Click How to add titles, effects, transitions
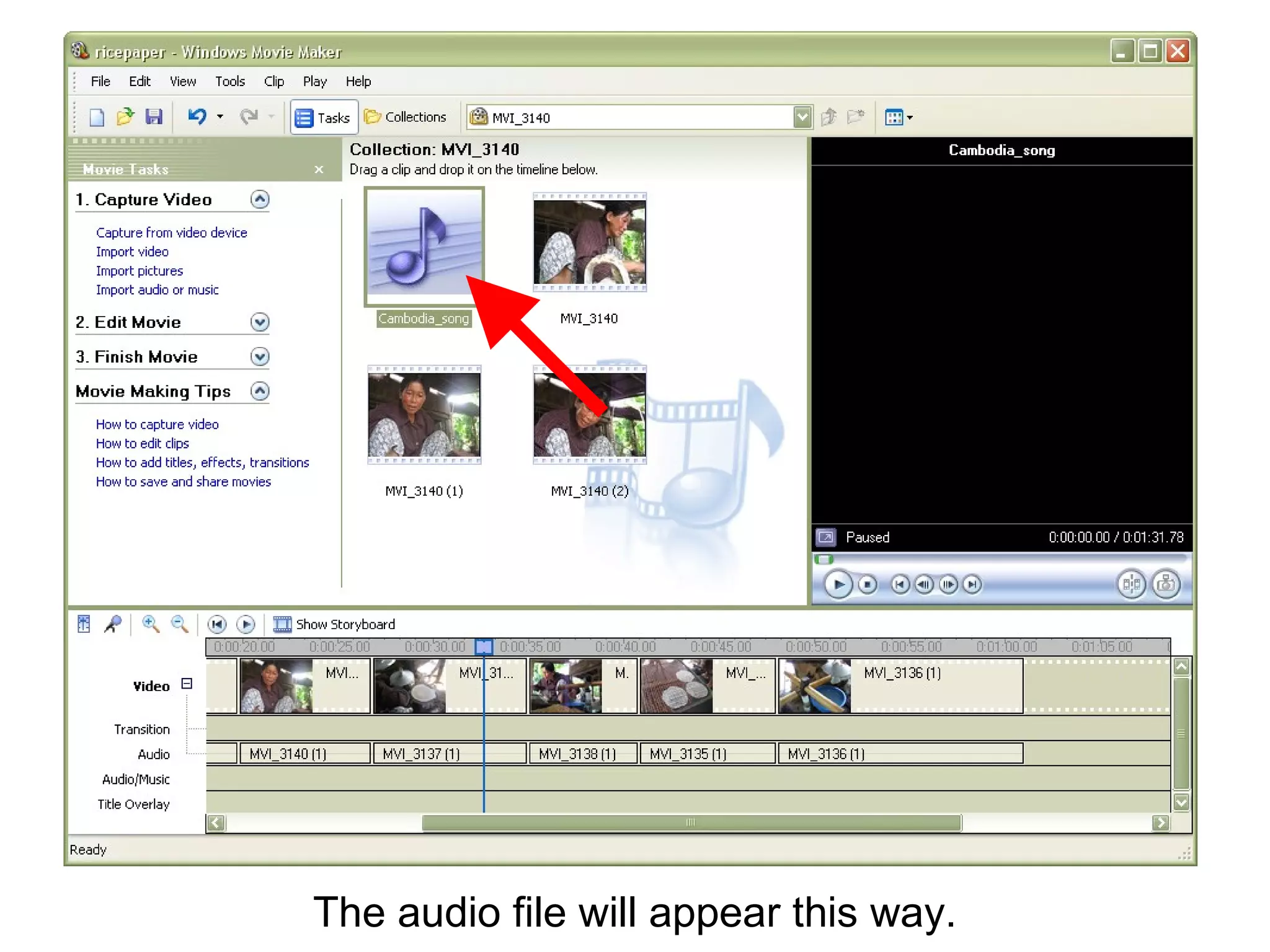The height and width of the screenshot is (952, 1270). pos(203,462)
